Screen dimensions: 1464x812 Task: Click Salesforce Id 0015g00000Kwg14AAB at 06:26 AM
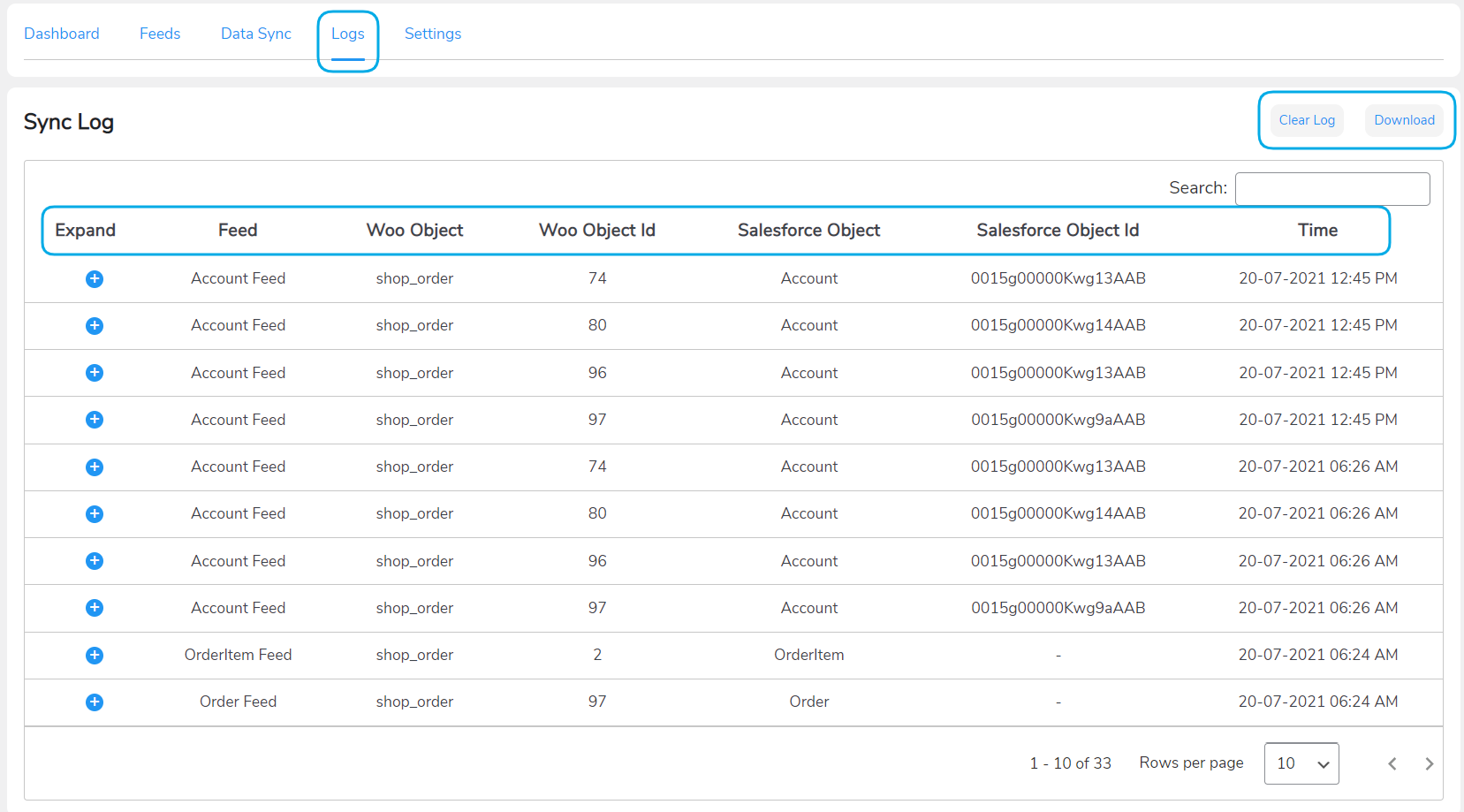(1058, 513)
